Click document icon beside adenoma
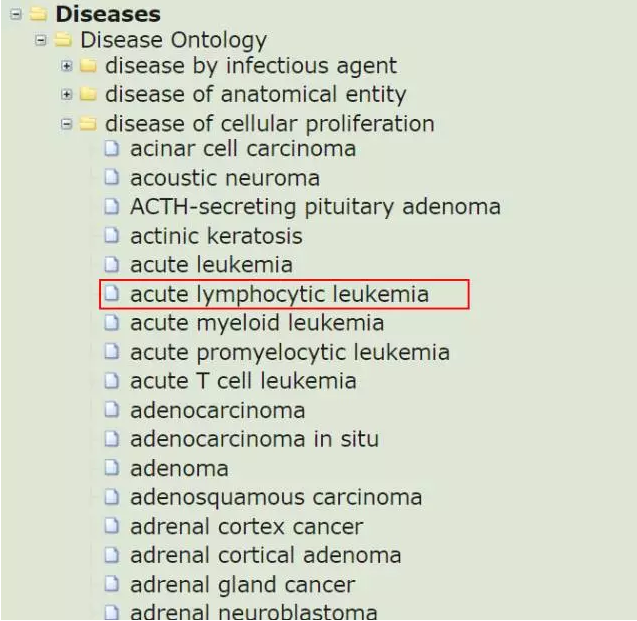Viewport: 637px width, 621px height. point(112,468)
